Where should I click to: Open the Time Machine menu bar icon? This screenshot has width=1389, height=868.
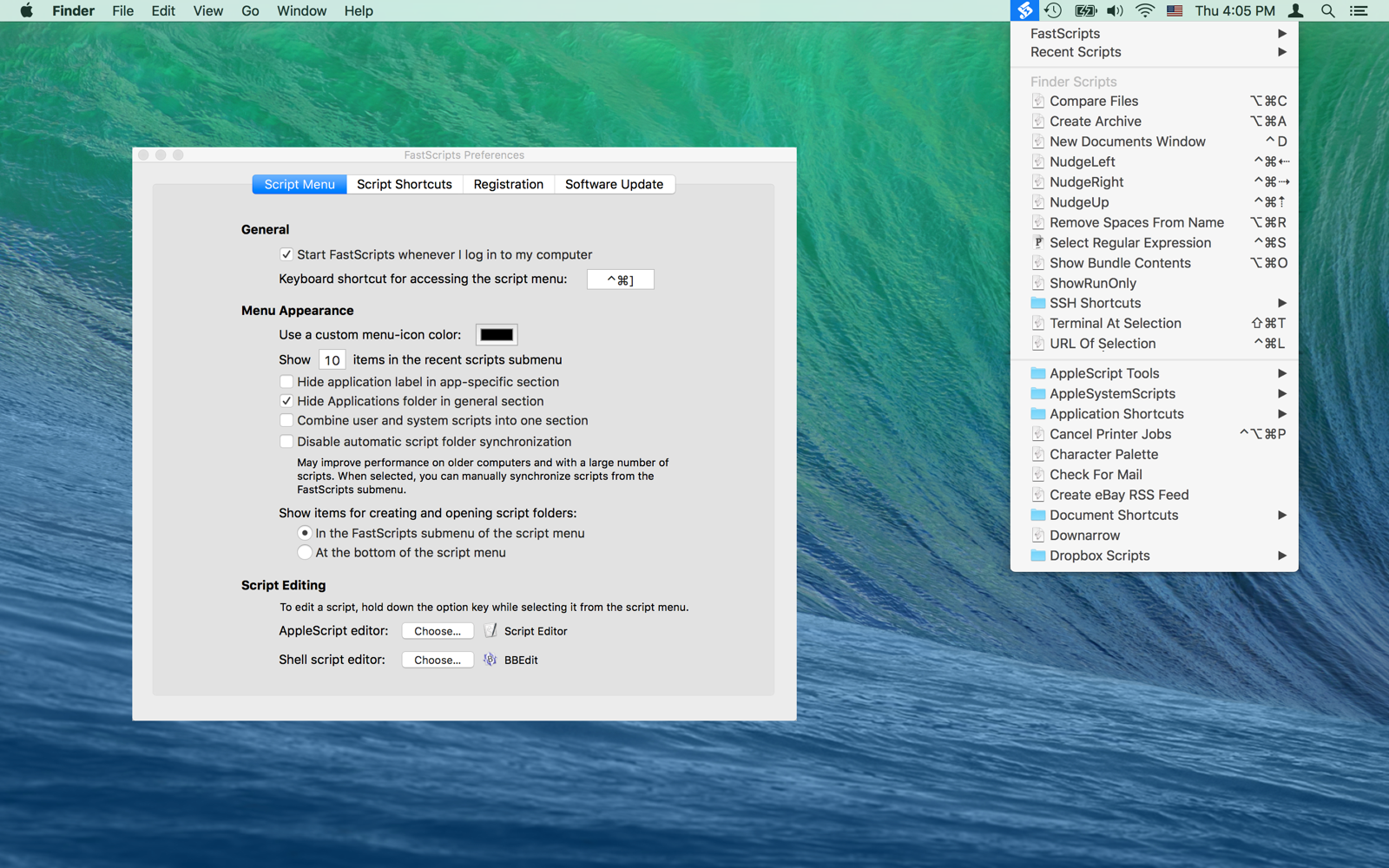tap(1053, 10)
